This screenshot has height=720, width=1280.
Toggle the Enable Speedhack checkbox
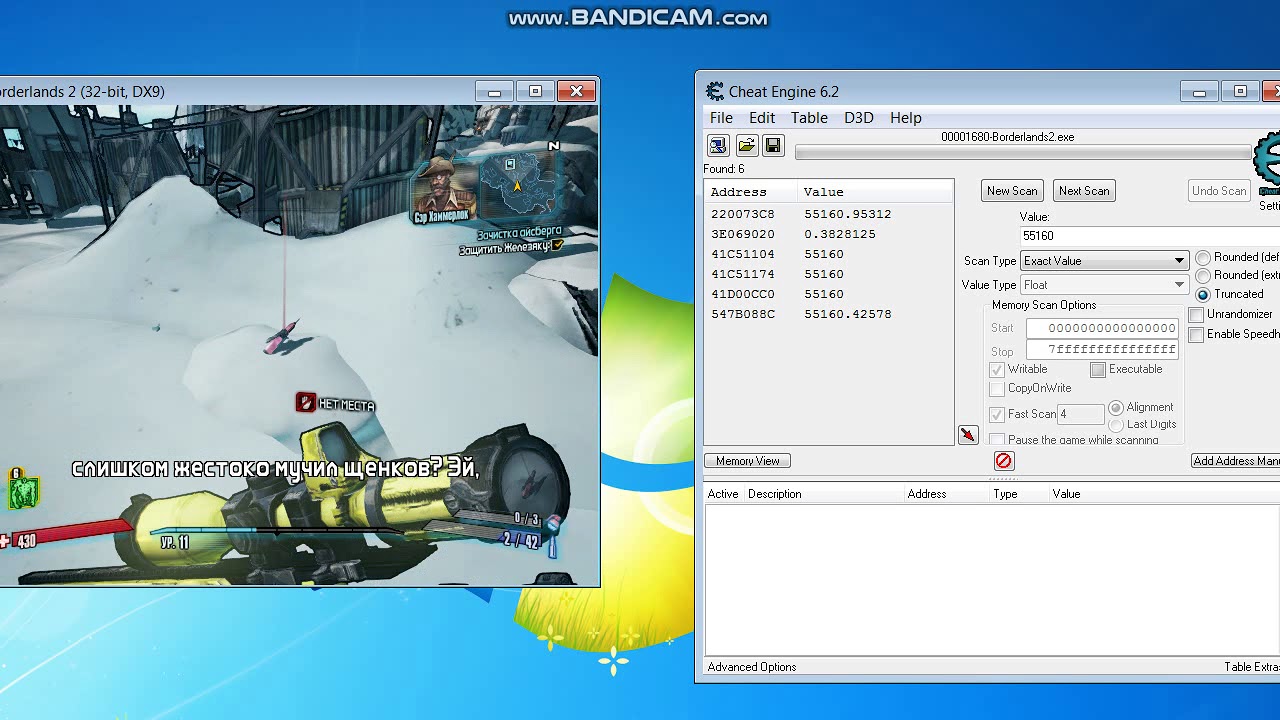1196,335
